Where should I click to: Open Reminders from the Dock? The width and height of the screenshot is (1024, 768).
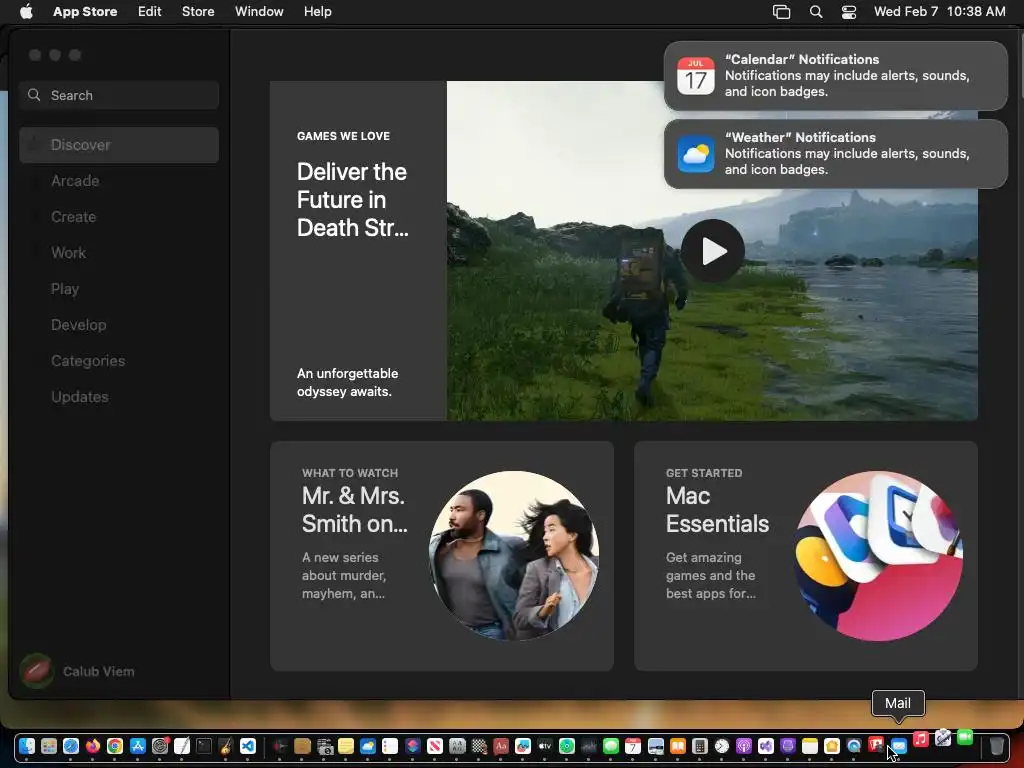click(x=390, y=746)
